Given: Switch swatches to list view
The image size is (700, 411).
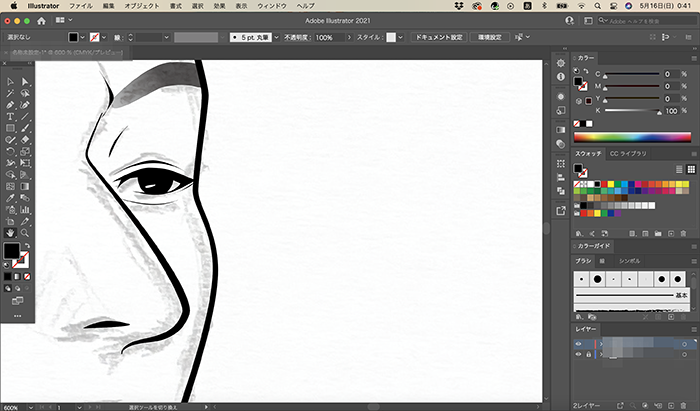Looking at the screenshot, I should (679, 169).
